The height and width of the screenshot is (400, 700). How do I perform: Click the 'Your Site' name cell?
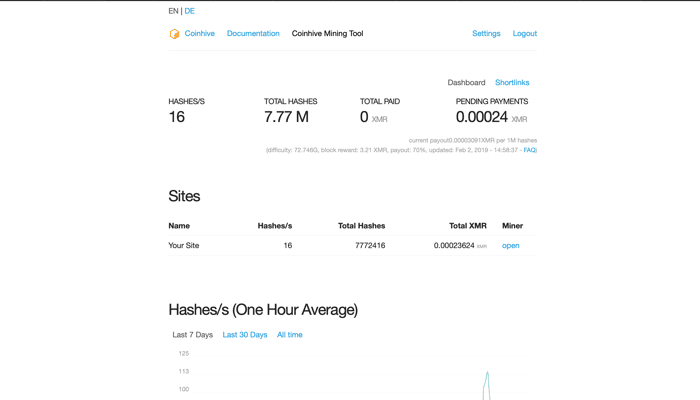pyautogui.click(x=183, y=246)
